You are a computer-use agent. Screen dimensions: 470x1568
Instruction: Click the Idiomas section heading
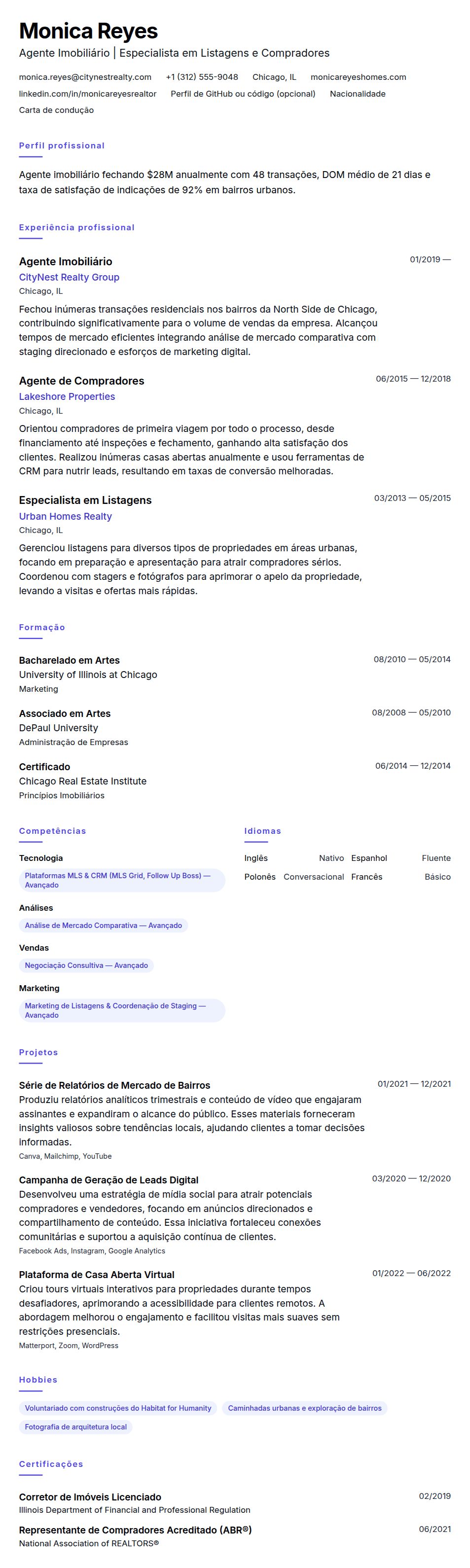pyautogui.click(x=262, y=831)
